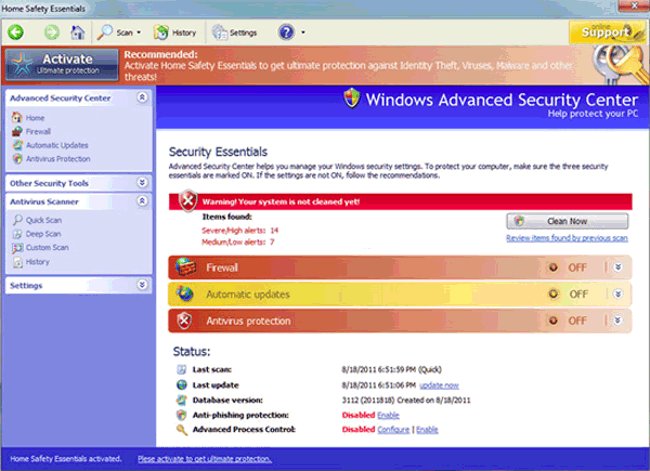Toggle the Automatic updates OFF switch
650x471 pixels.
tap(568, 294)
